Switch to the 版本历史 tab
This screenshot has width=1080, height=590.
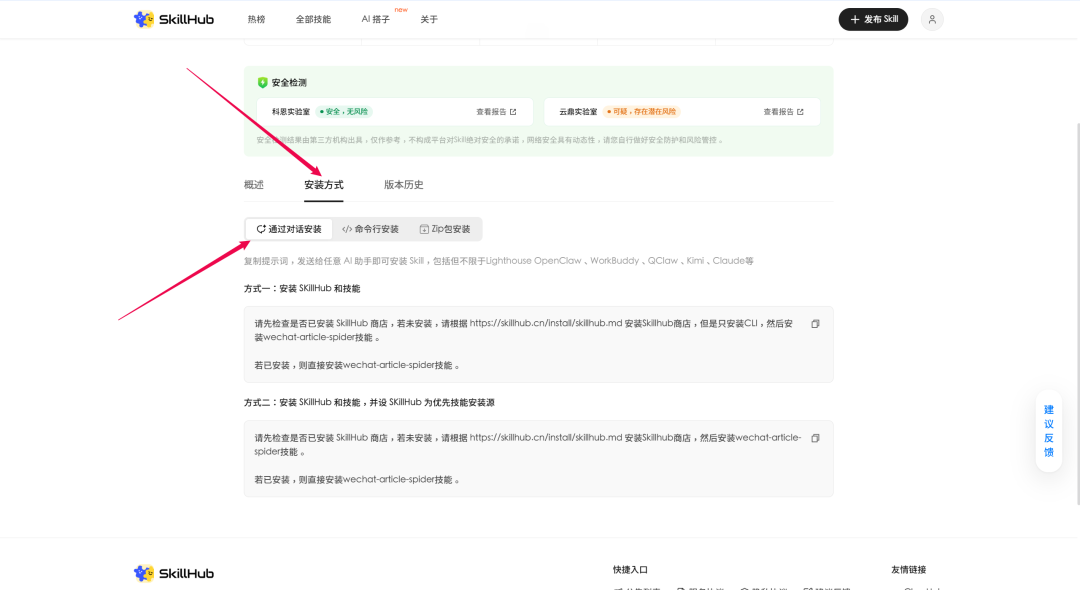[x=404, y=185]
